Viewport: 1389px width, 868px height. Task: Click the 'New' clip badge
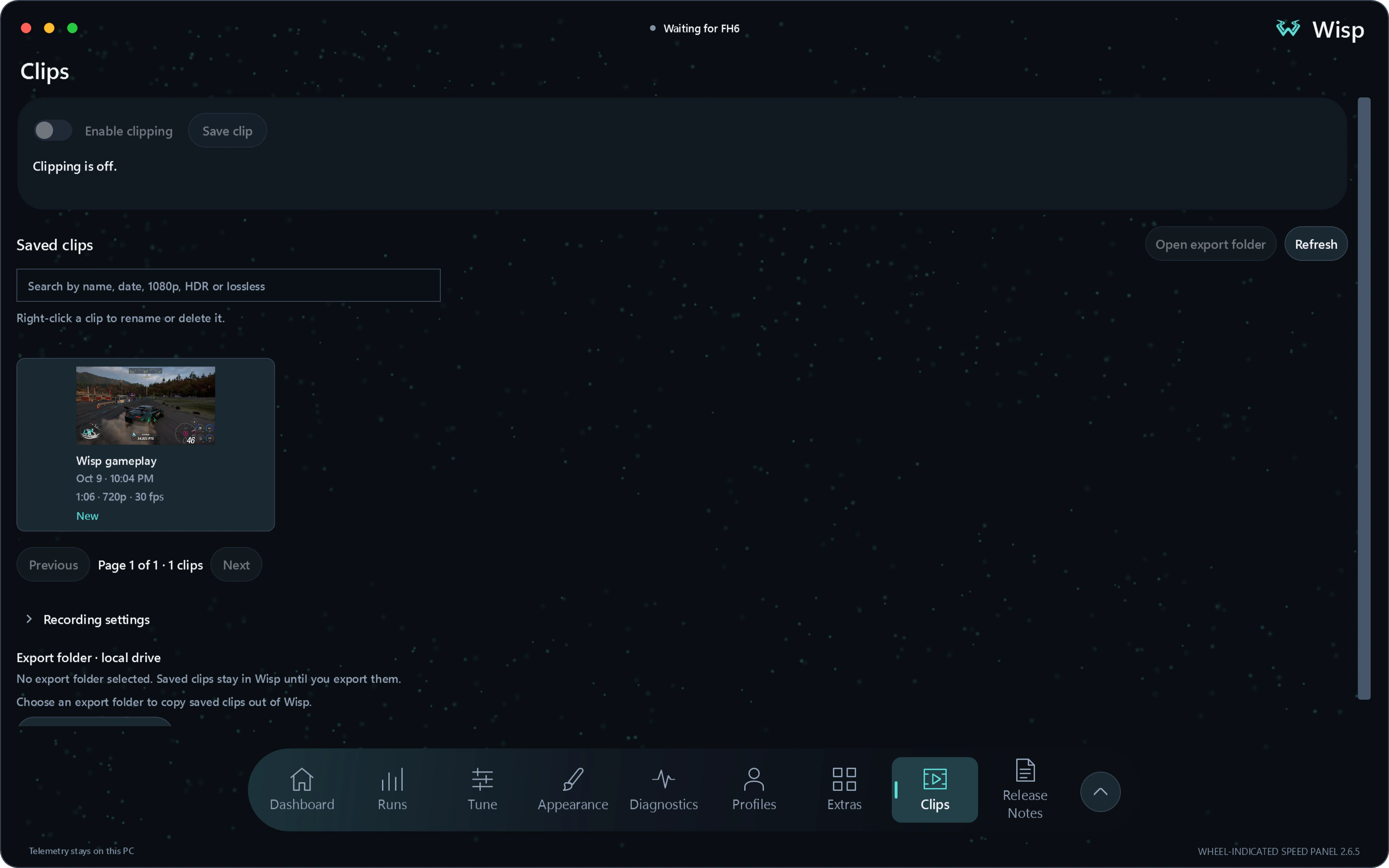click(x=87, y=515)
